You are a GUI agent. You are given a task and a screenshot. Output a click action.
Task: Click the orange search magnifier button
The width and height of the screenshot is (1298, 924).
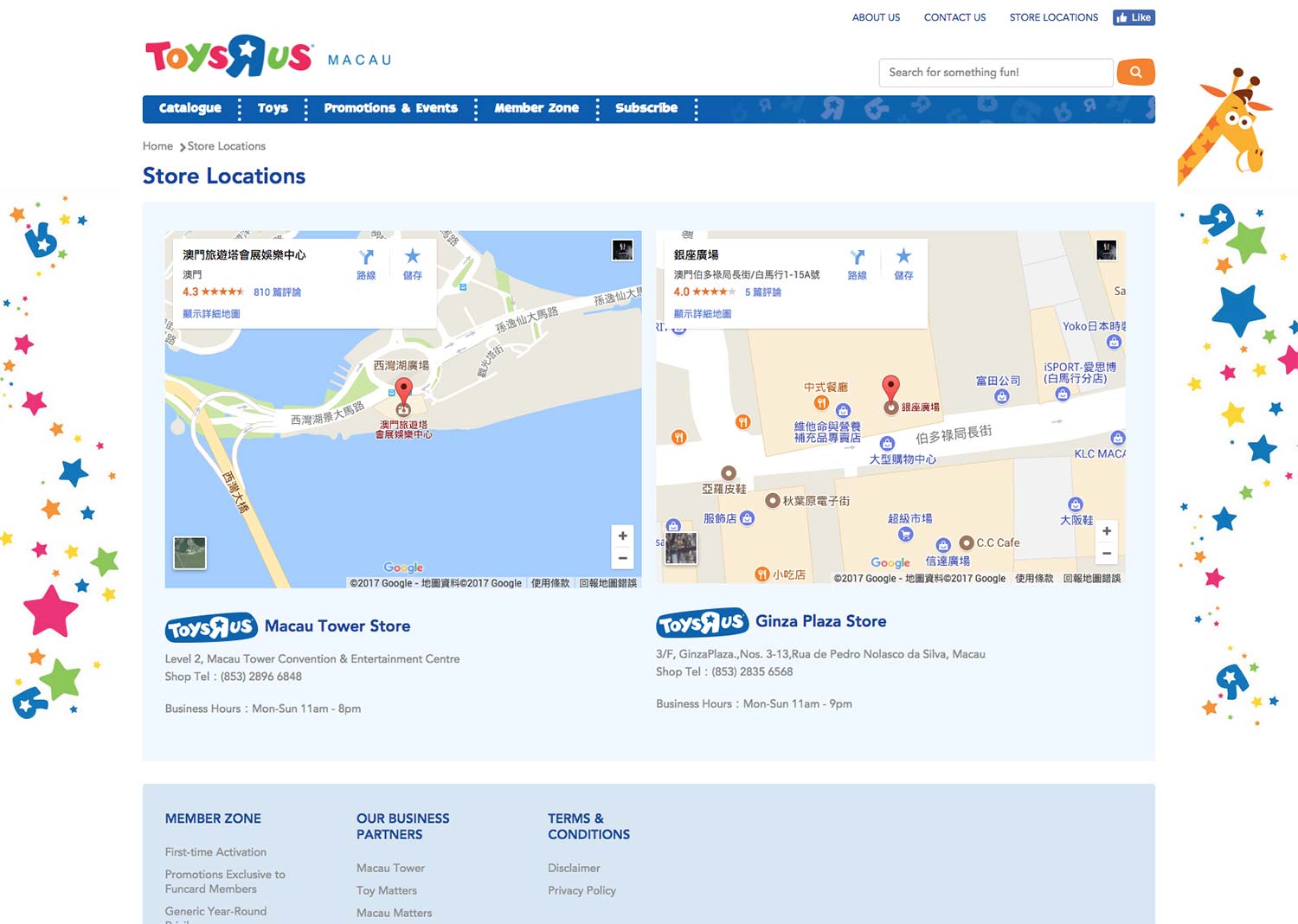coord(1135,72)
